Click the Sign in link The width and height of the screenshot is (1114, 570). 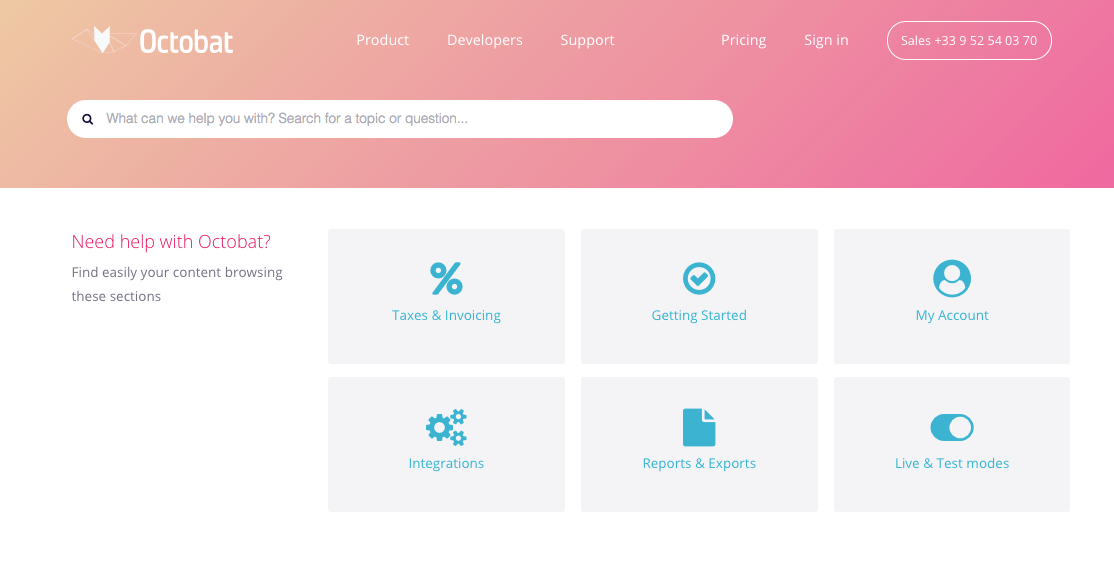coord(826,40)
